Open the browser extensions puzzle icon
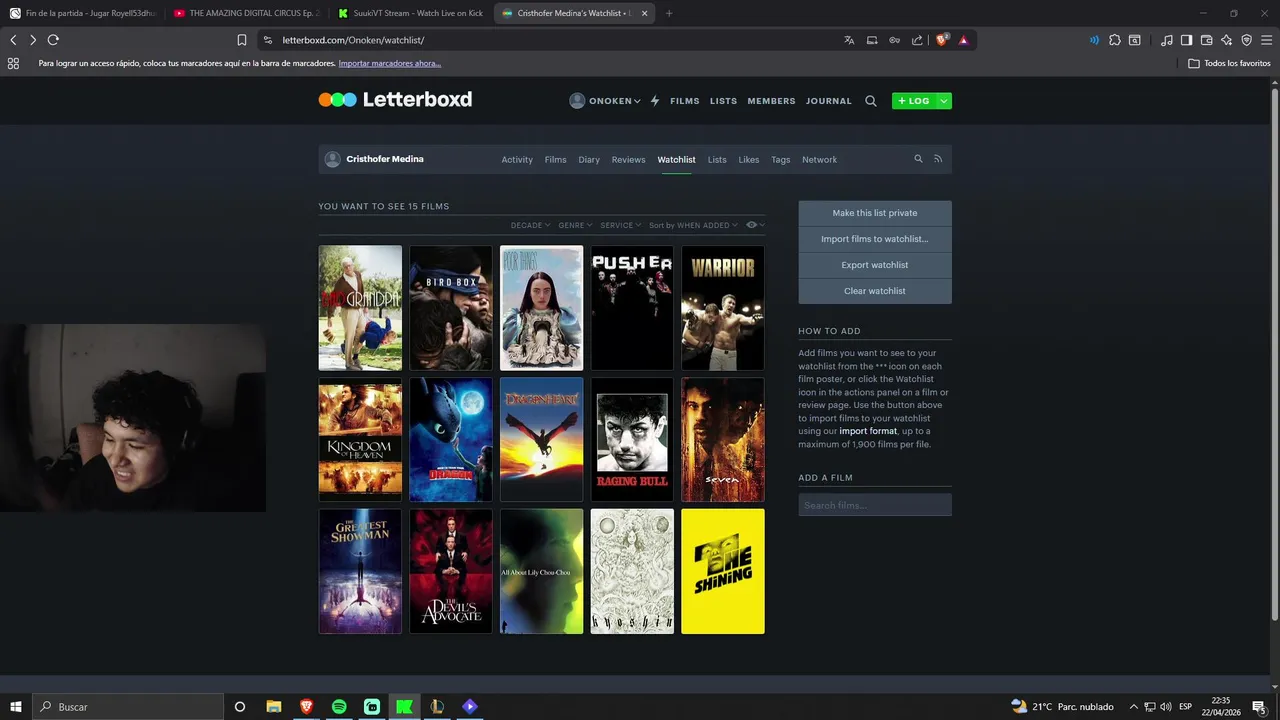1280x720 pixels. point(1115,40)
